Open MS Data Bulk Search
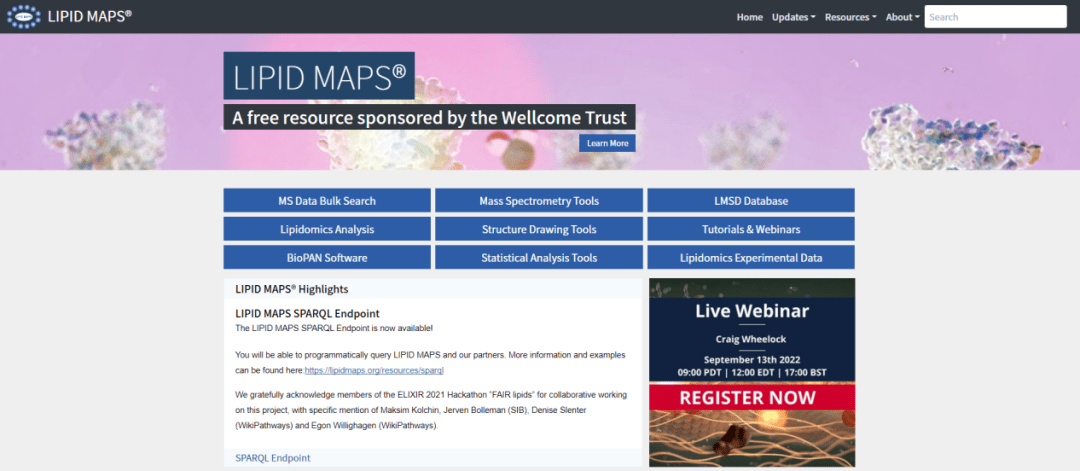 327,201
